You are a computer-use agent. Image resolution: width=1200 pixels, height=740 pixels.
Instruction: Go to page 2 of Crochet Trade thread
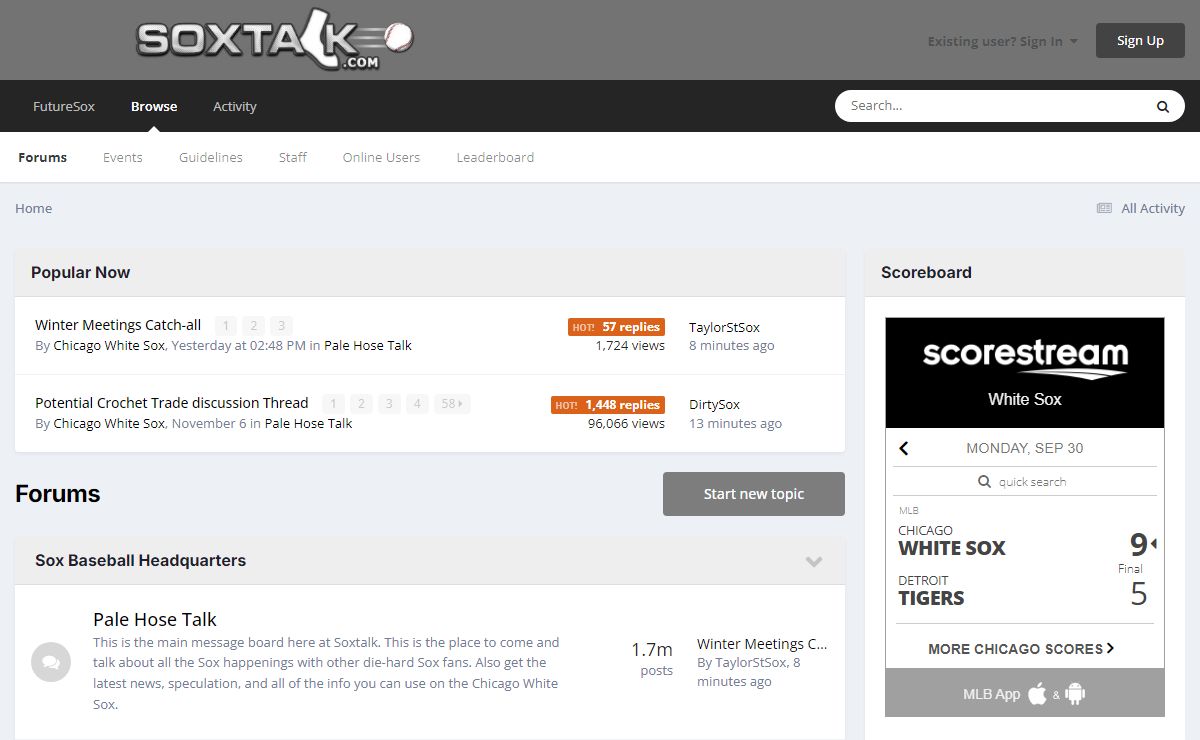361,404
